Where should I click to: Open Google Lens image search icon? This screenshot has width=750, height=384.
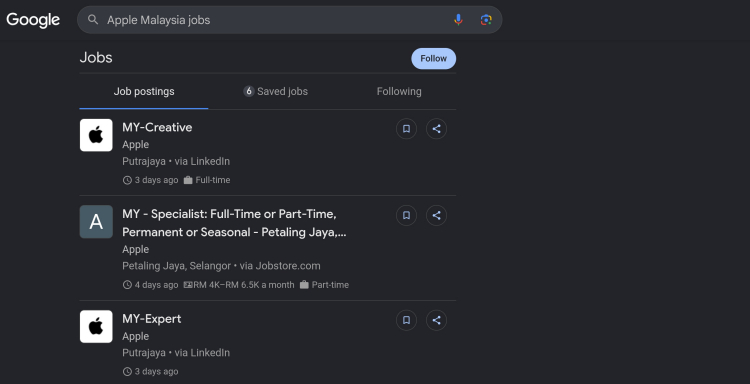486,20
